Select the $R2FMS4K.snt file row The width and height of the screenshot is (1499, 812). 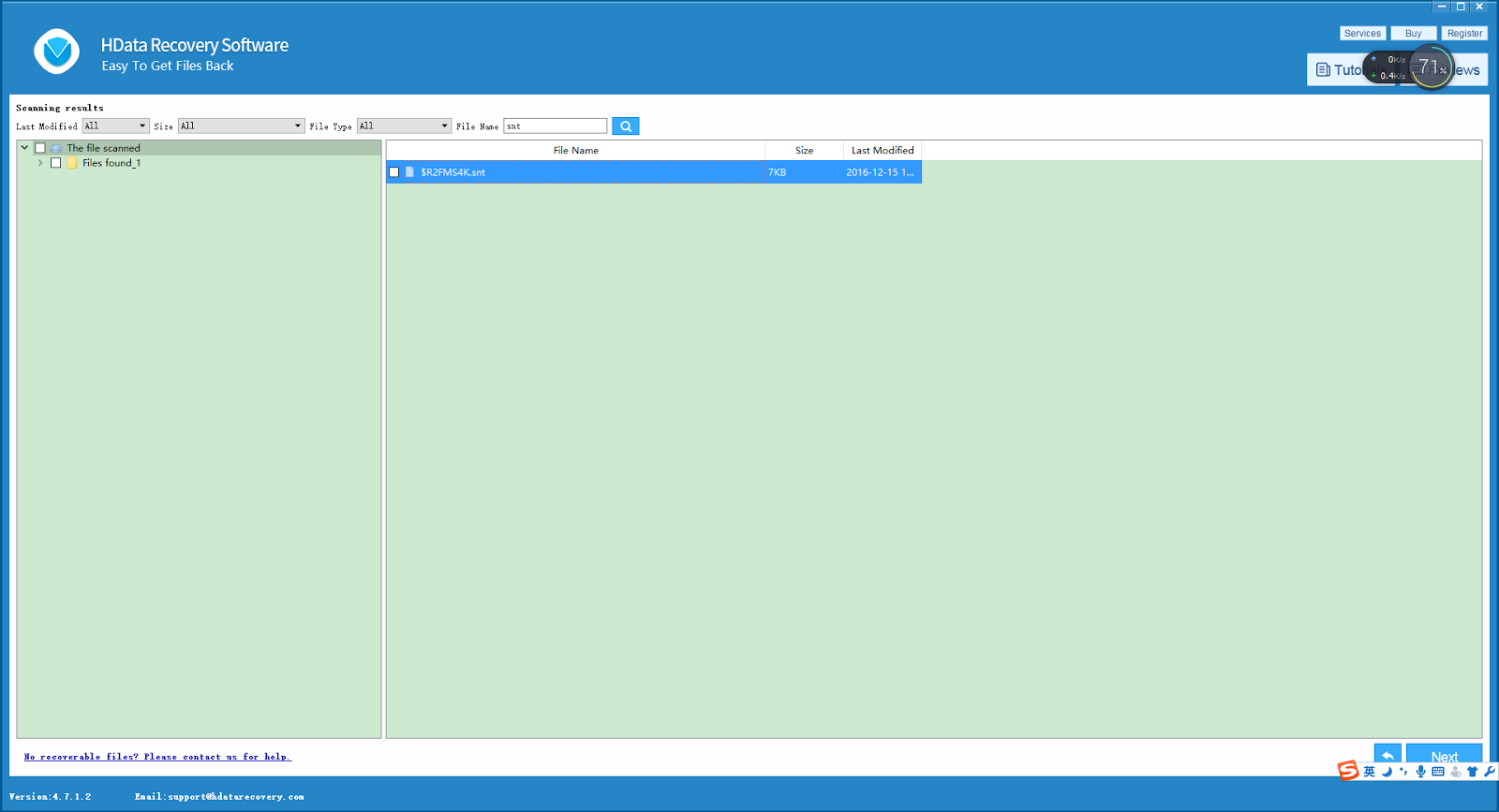[x=654, y=172]
